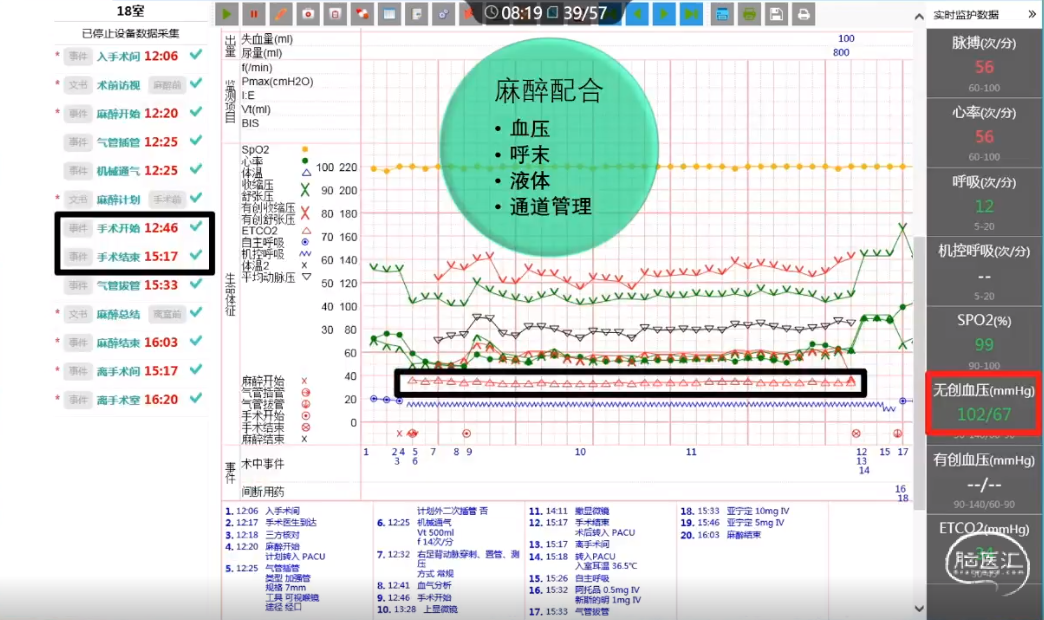
Task: Click the floppy disk save icon
Action: click(776, 14)
